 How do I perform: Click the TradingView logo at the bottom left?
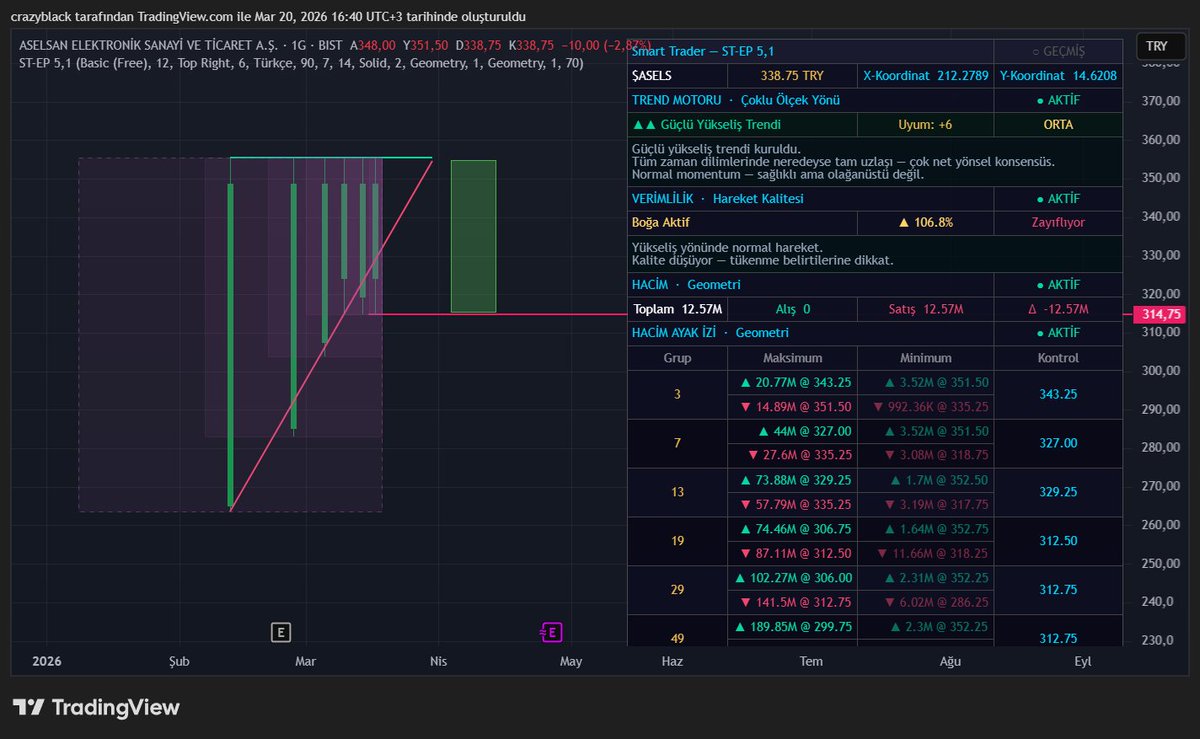pos(96,707)
